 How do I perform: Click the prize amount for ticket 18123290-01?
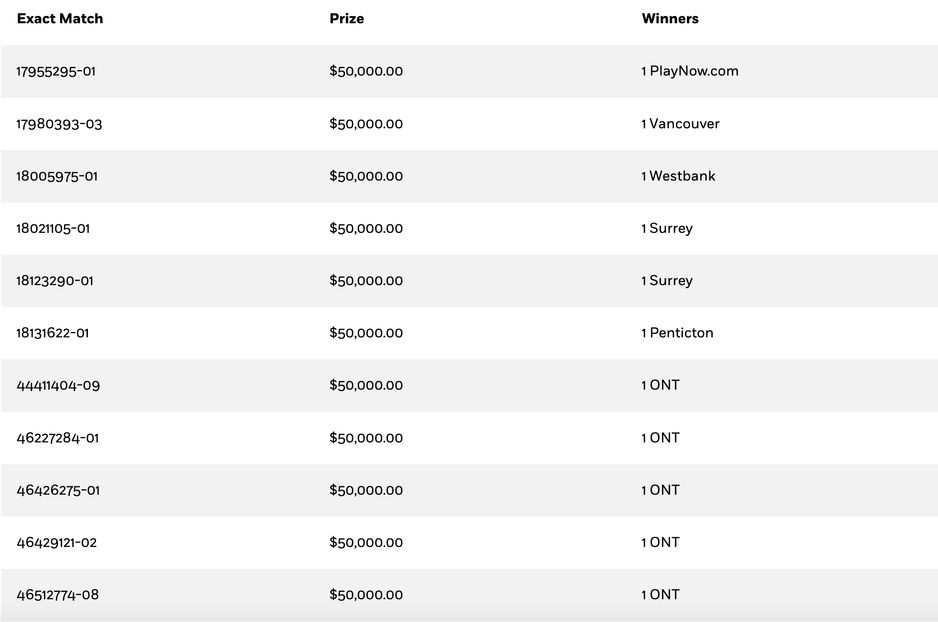point(366,281)
